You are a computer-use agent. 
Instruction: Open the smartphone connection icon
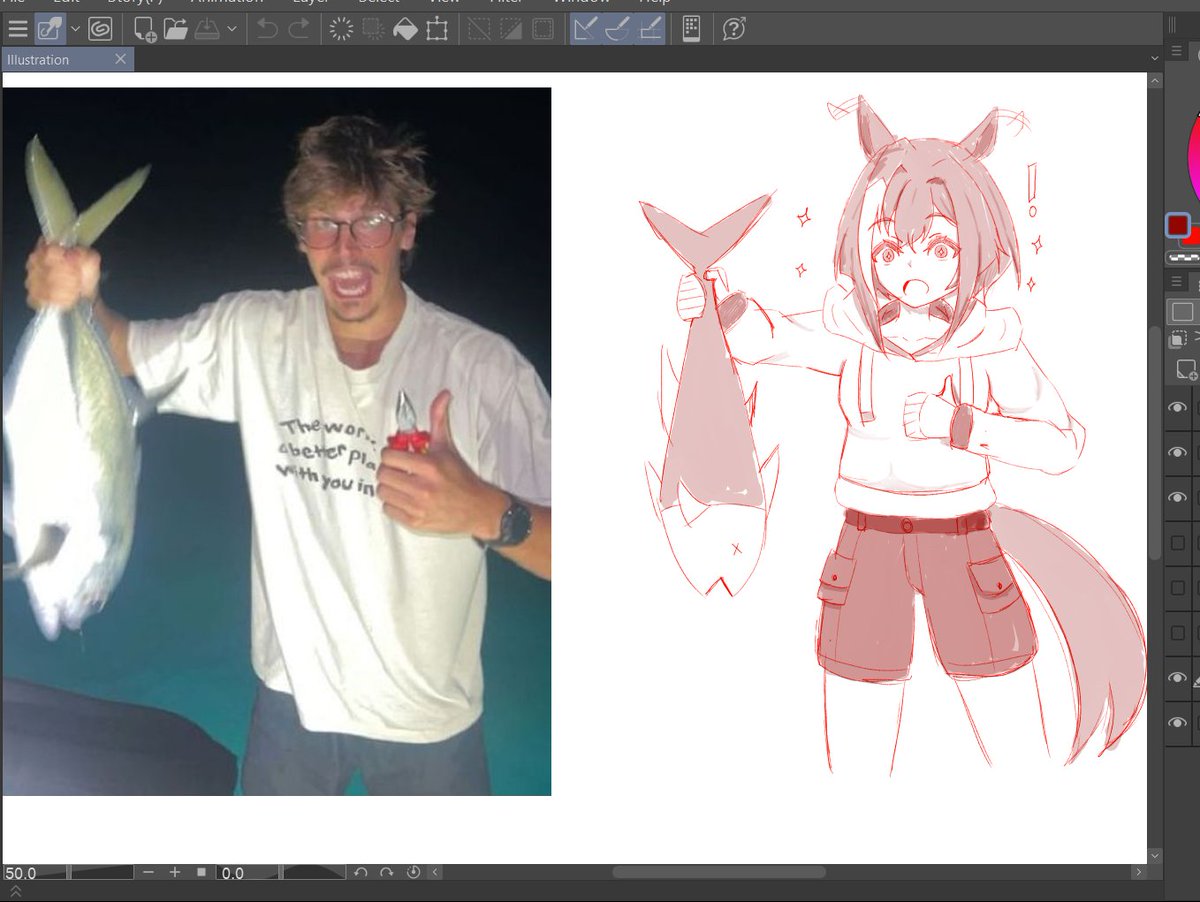click(691, 29)
